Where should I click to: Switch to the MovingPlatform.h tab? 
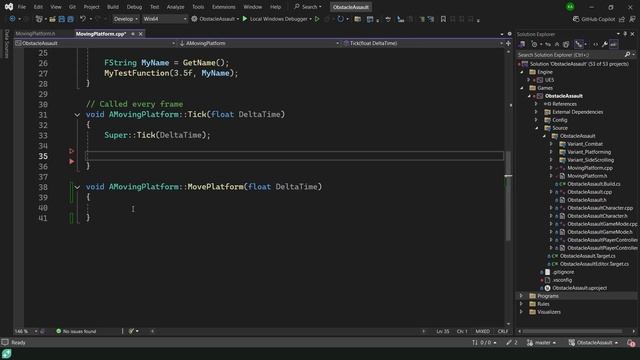point(36,34)
